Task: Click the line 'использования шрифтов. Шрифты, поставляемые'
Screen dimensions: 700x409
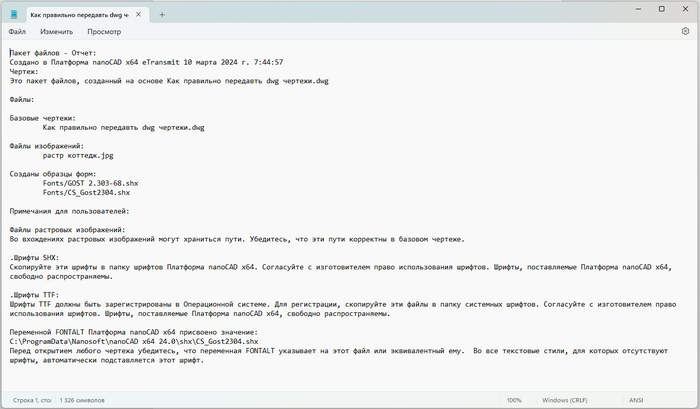Action: coord(200,313)
